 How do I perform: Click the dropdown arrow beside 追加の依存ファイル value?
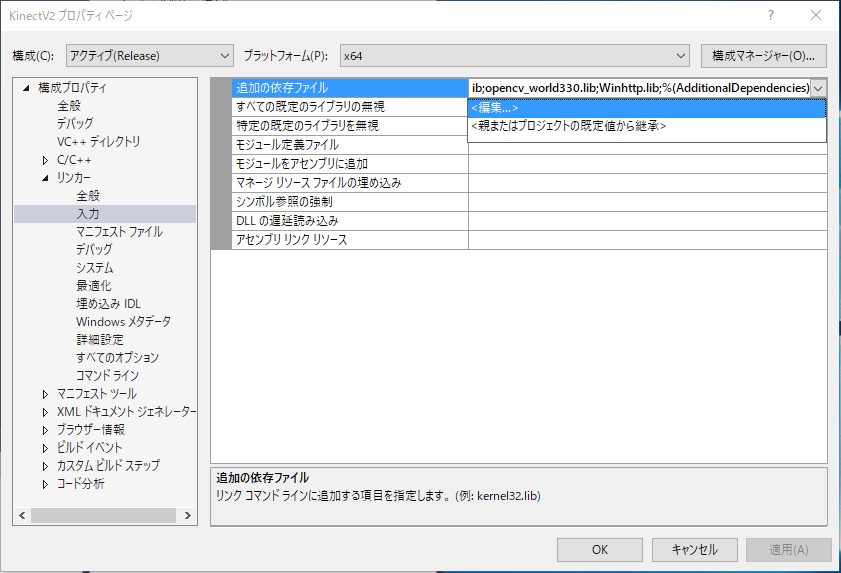tap(819, 88)
